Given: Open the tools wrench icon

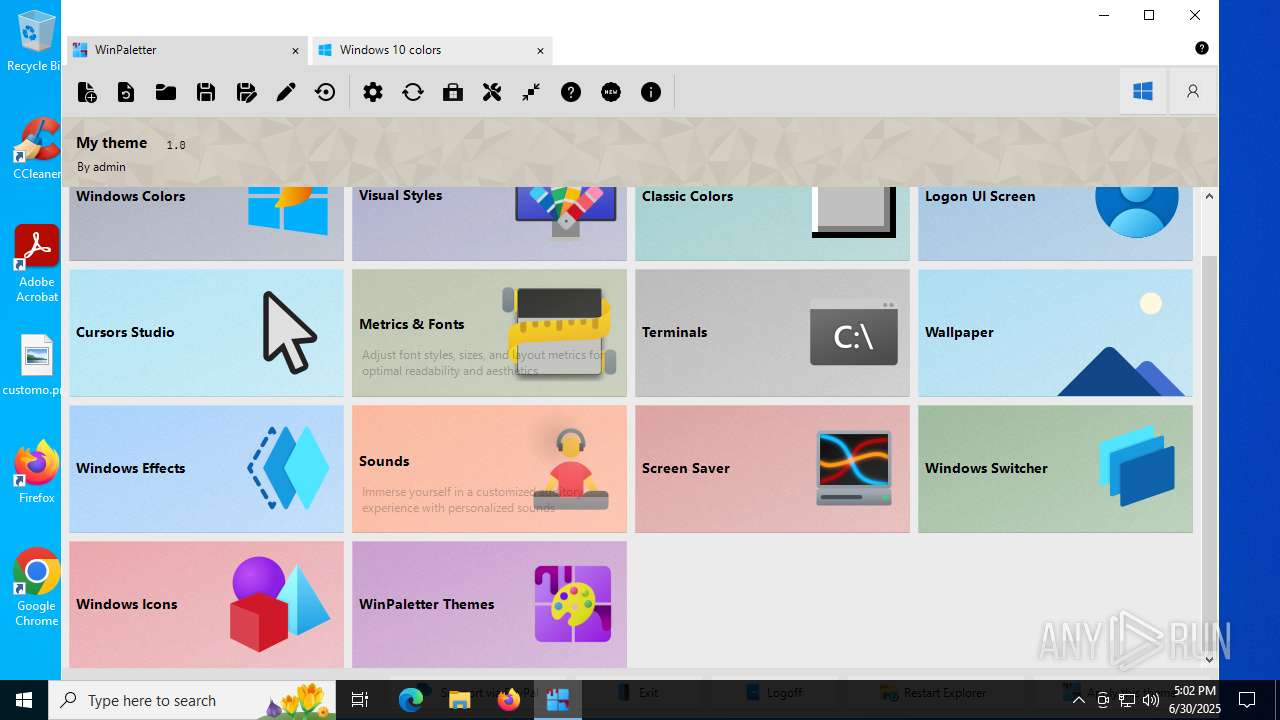Looking at the screenshot, I should [x=492, y=92].
